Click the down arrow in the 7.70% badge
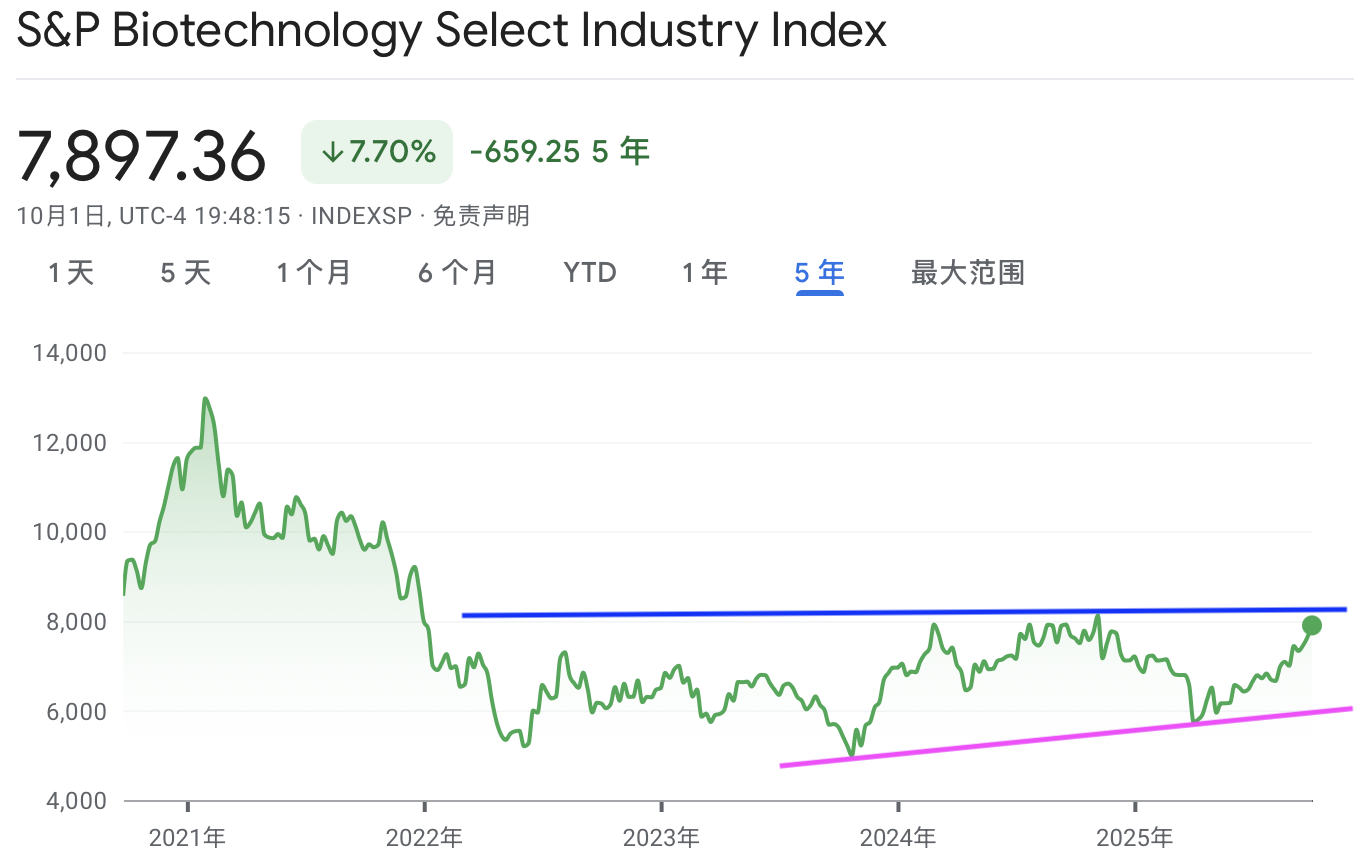1354x856 pixels. [x=331, y=152]
